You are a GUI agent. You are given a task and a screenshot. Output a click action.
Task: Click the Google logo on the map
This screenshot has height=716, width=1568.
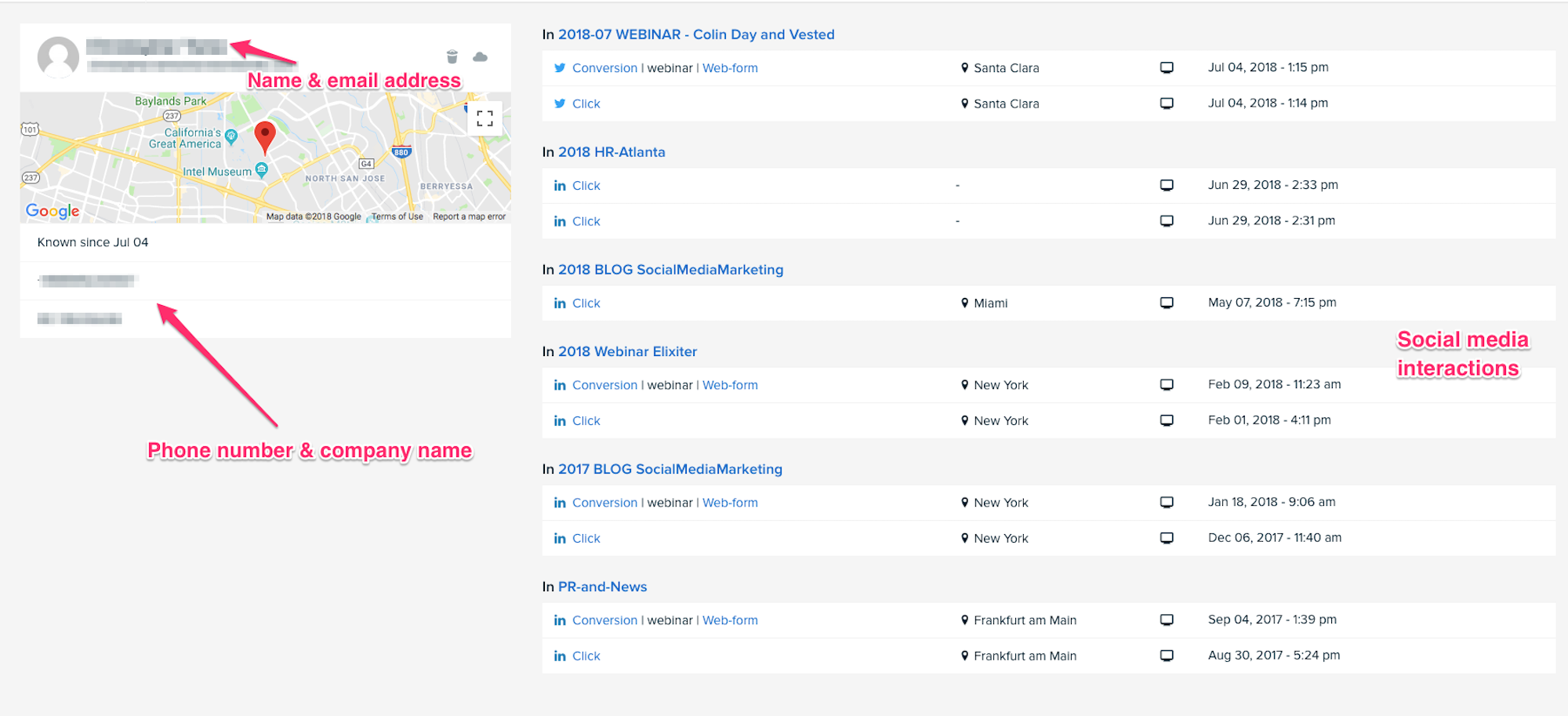click(x=51, y=211)
